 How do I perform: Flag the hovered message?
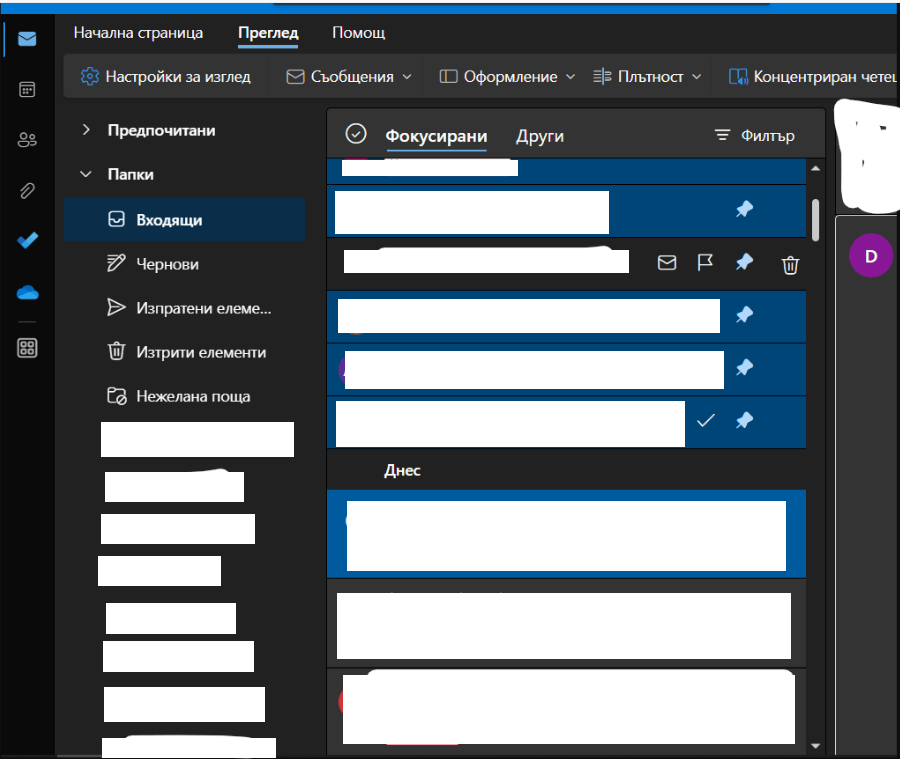click(705, 263)
